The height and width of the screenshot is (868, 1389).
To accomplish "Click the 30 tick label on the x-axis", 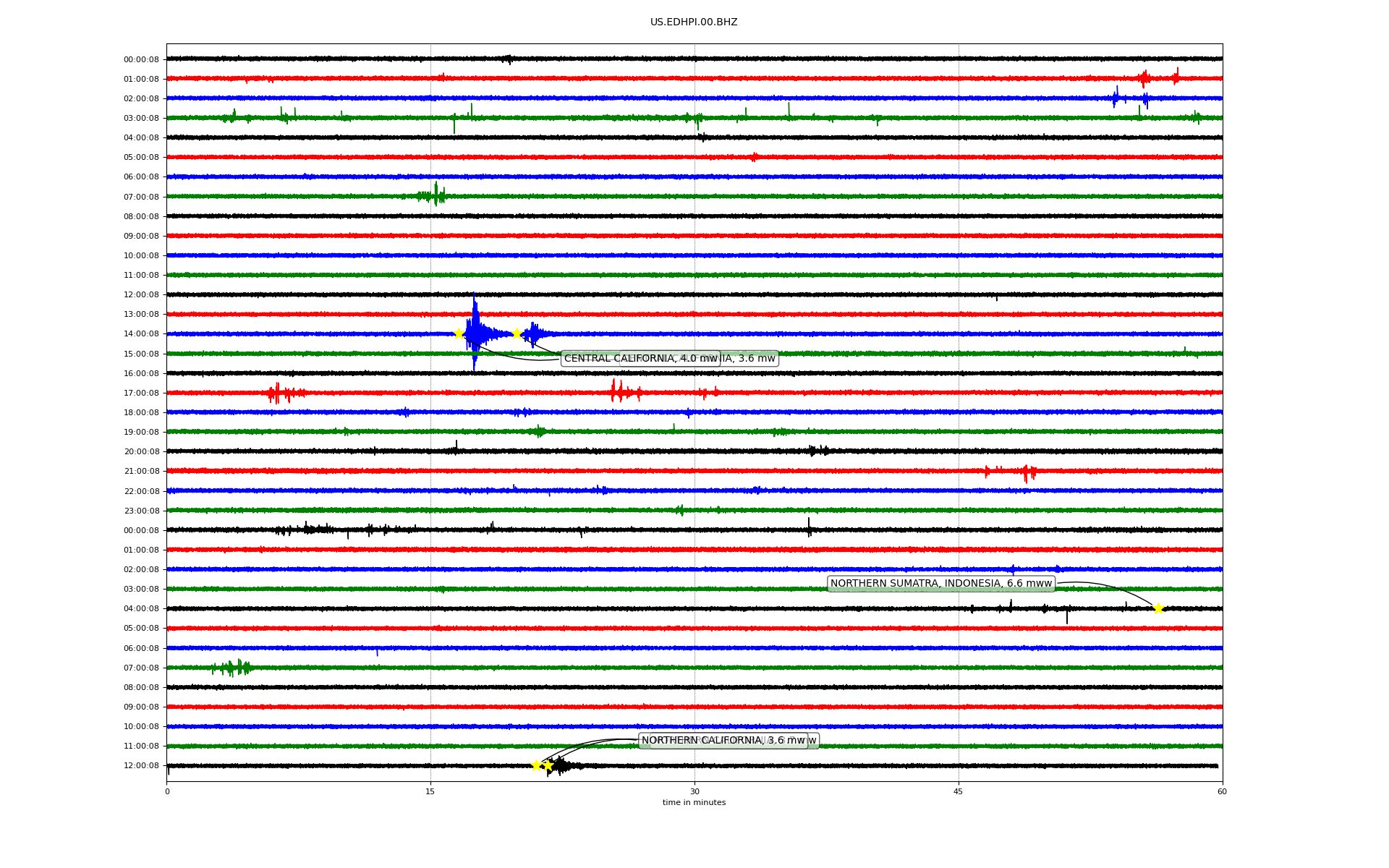I will click(x=694, y=791).
